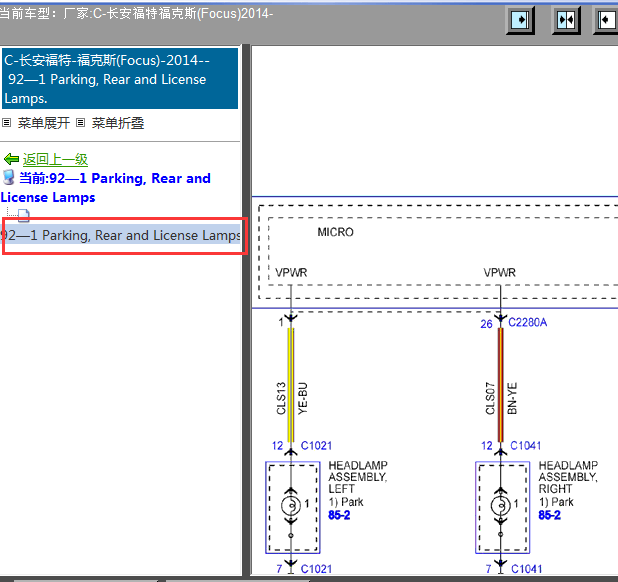The image size is (618, 582).
Task: Open the left 85-2 cross-reference link
Action: (x=339, y=515)
